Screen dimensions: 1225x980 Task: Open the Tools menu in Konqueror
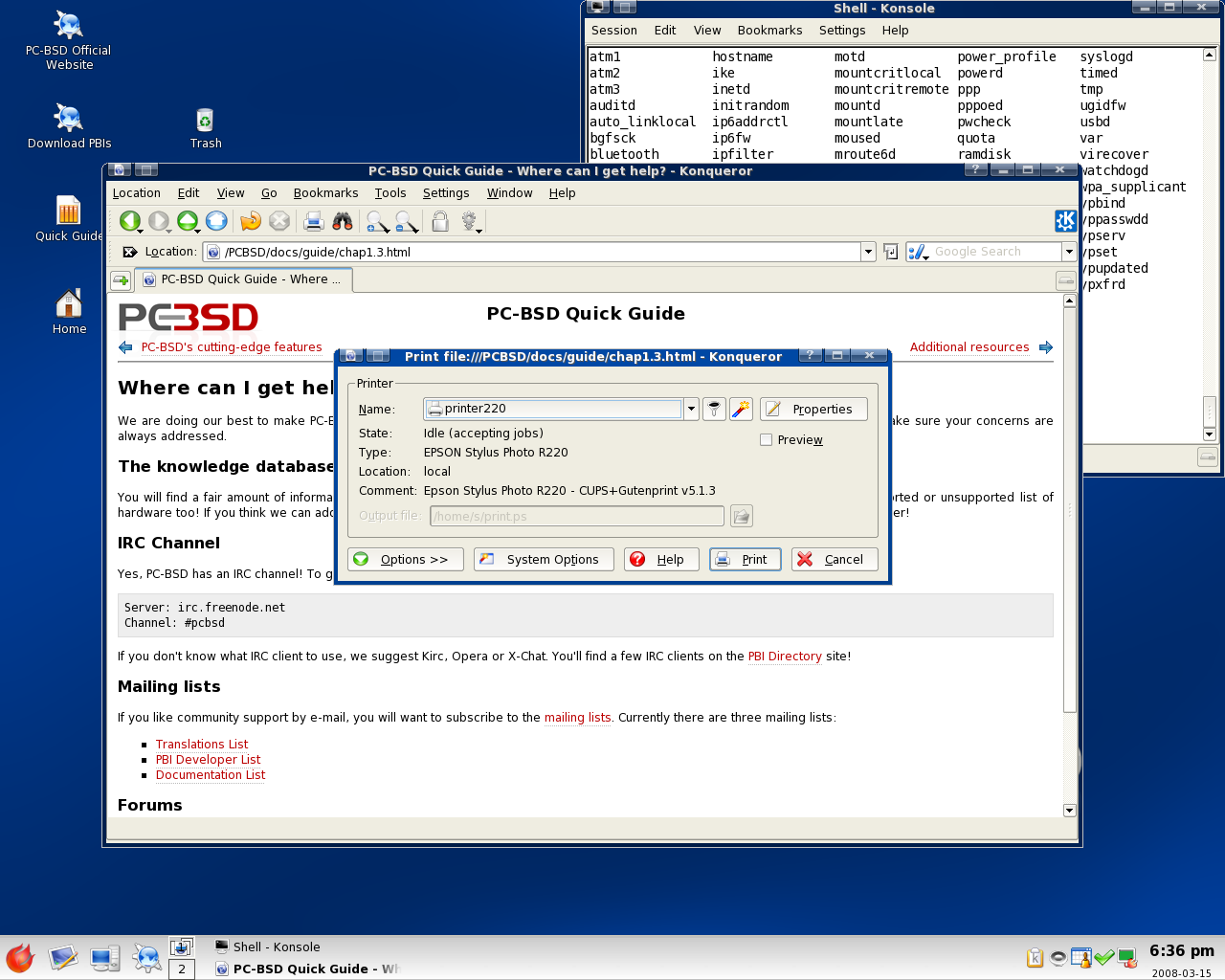[x=390, y=193]
